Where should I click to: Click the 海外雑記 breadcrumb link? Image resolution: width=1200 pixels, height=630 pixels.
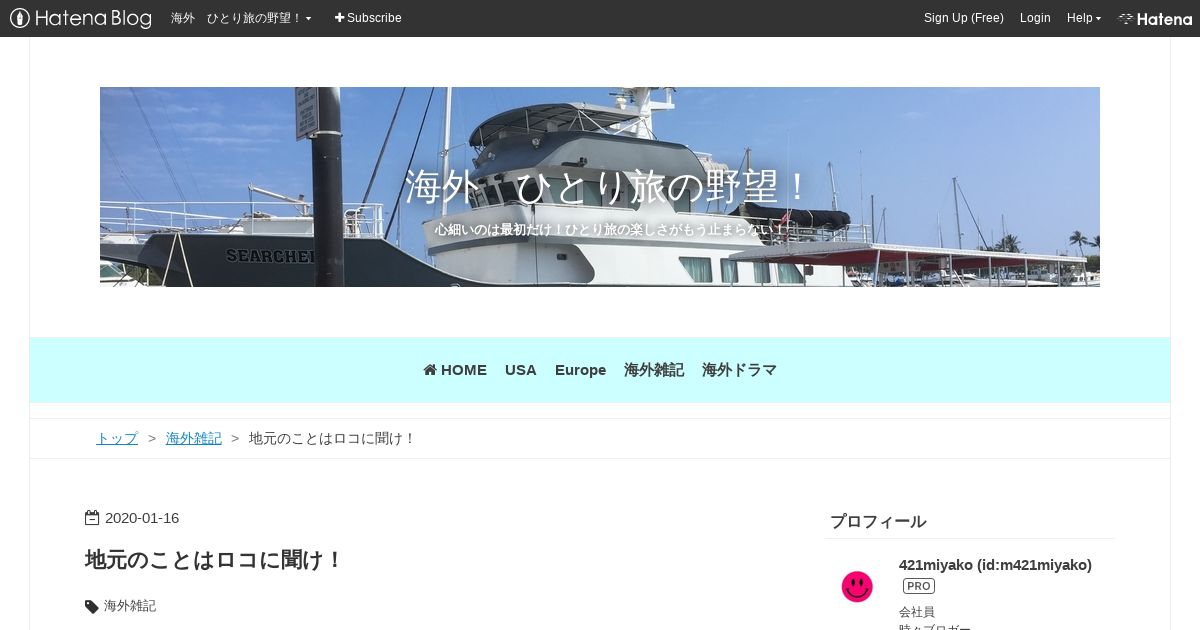point(194,438)
